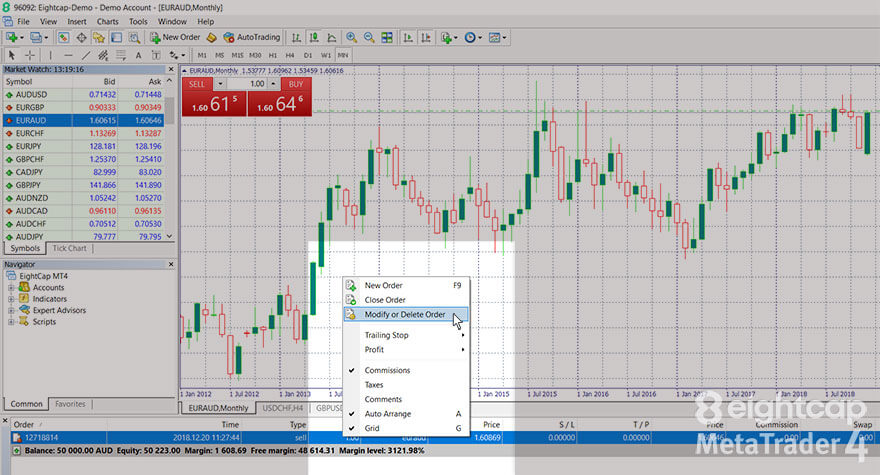
Task: Switch to the D1 timeframe
Action: [308, 55]
